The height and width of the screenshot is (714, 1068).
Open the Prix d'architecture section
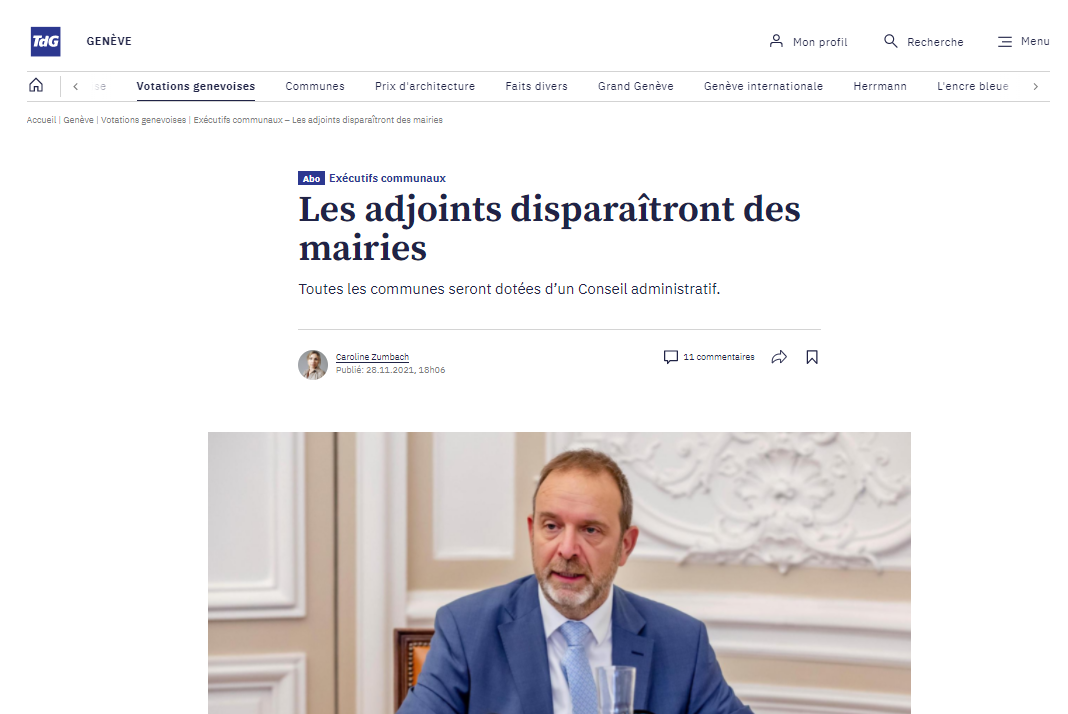425,87
